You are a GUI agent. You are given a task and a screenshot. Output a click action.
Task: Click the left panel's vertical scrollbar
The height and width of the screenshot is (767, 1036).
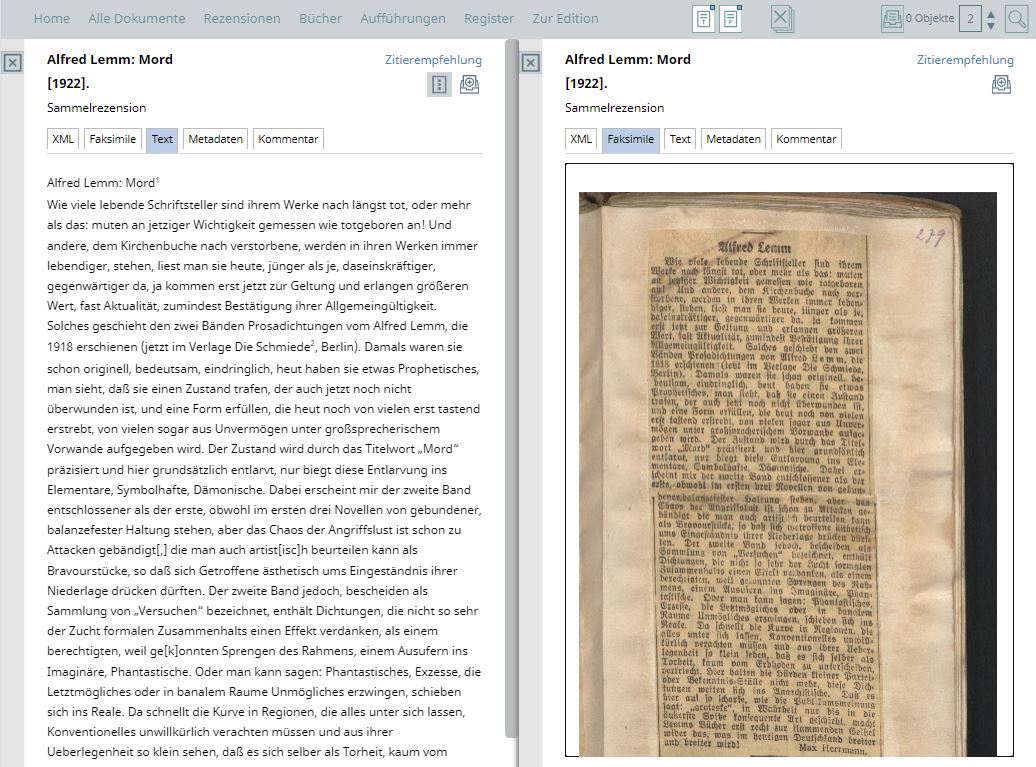[511, 388]
